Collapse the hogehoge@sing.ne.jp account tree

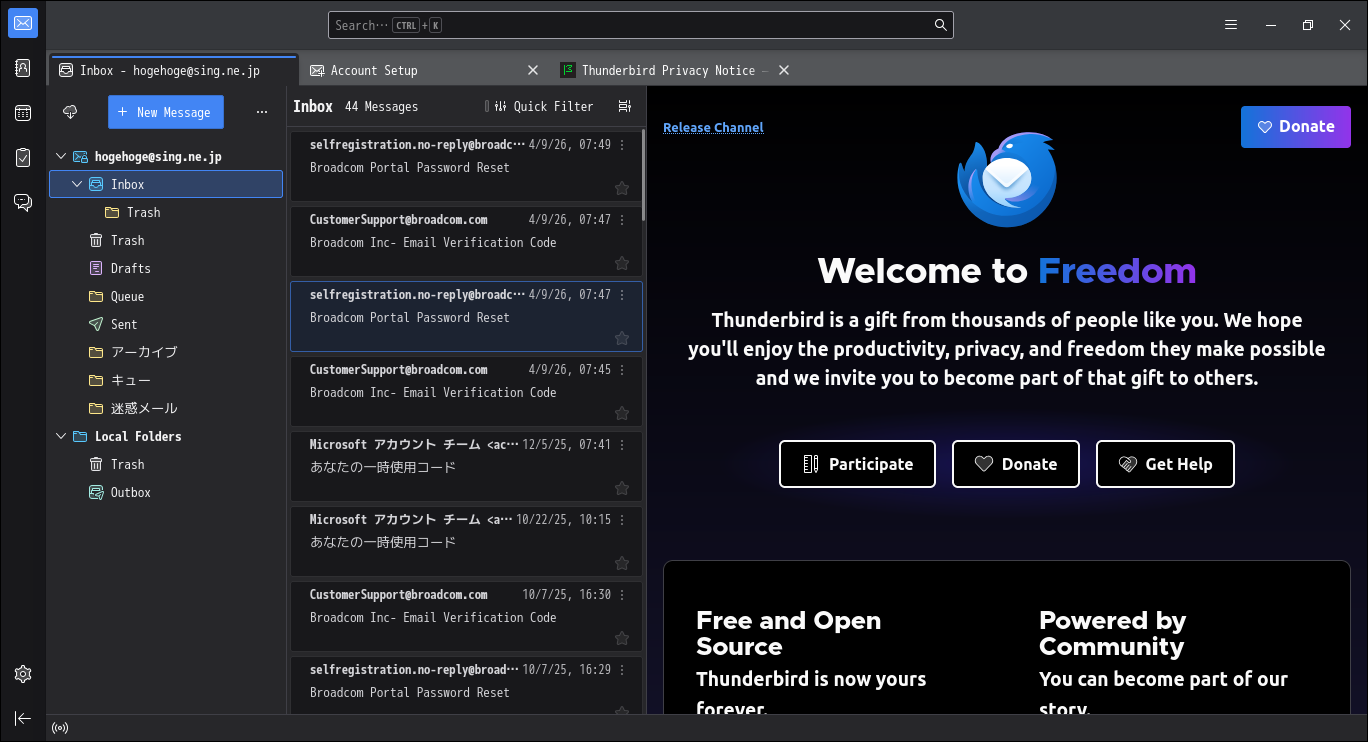pyautogui.click(x=61, y=157)
